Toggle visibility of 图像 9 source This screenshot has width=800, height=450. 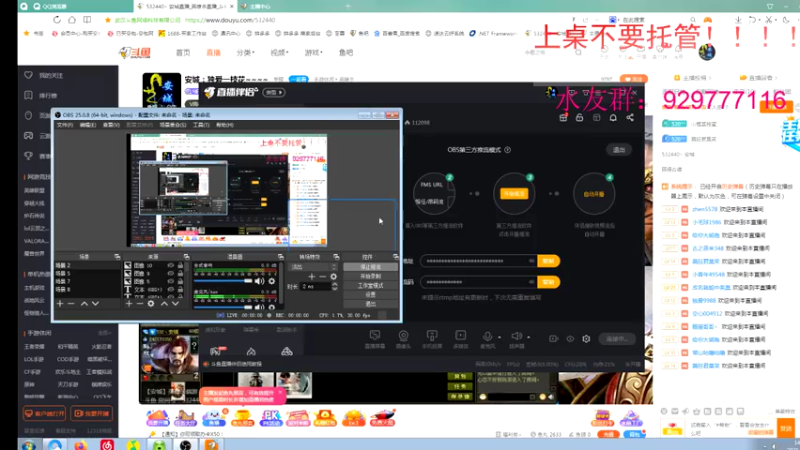[x=171, y=273]
